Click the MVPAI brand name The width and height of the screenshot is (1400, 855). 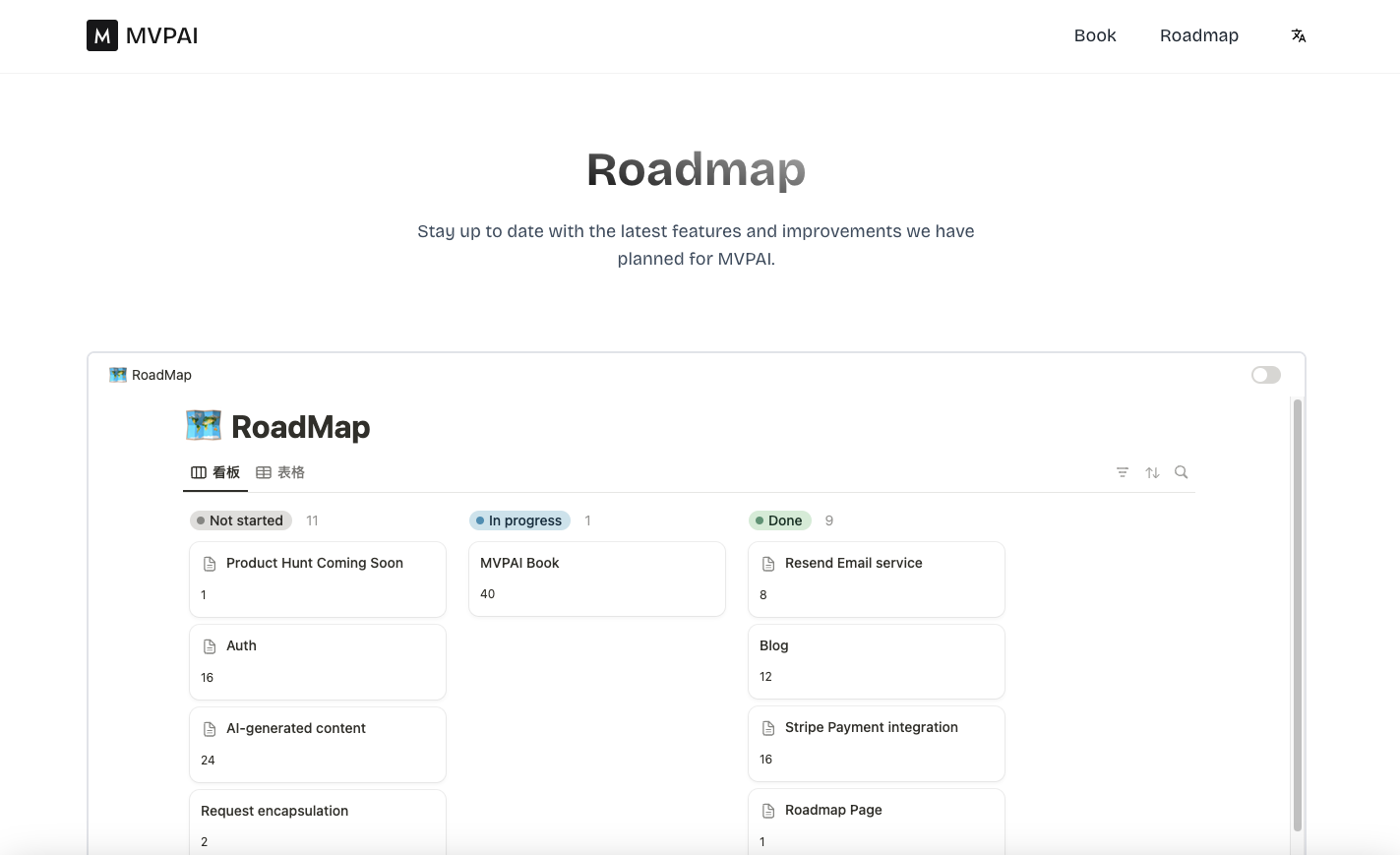click(x=162, y=35)
